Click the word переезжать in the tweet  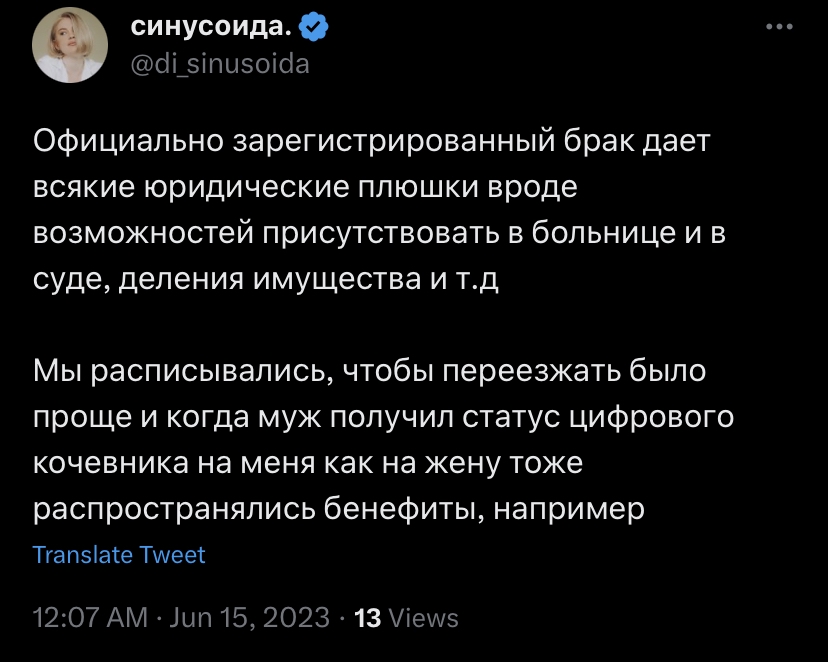coord(512,374)
